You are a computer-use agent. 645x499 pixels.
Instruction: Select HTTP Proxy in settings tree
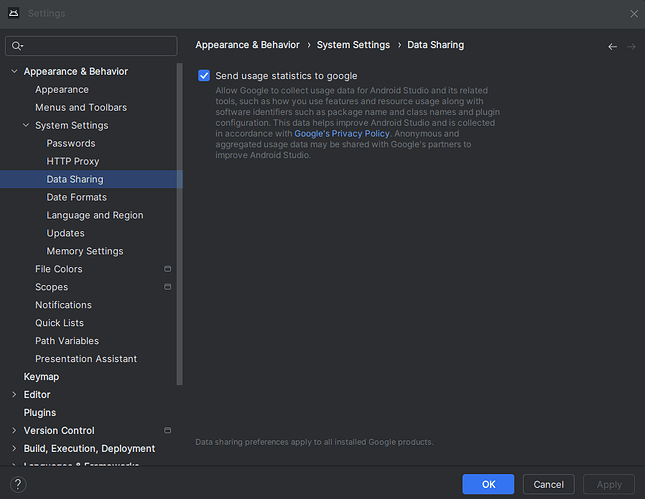tap(73, 161)
